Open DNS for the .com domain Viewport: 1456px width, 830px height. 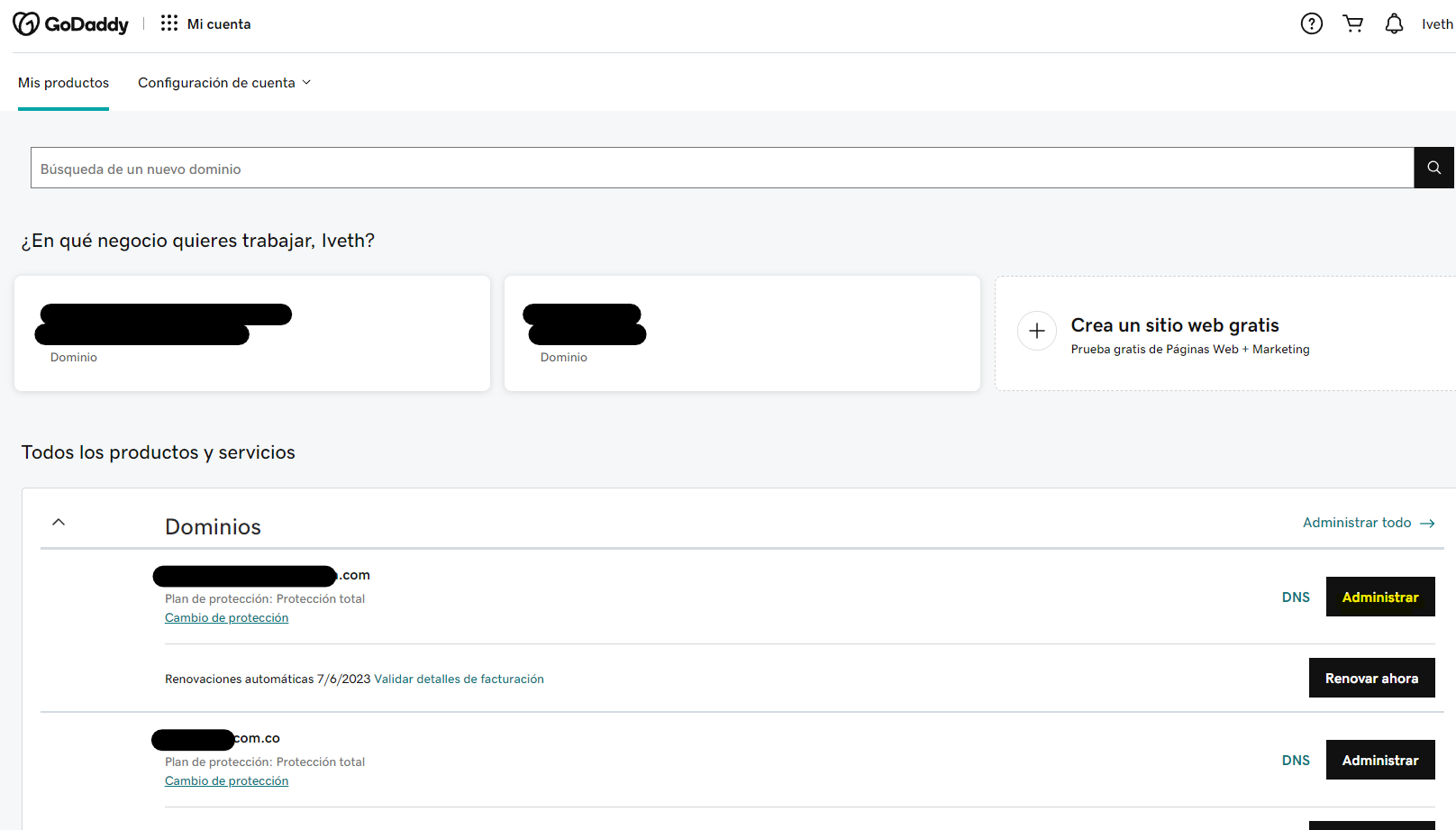tap(1296, 597)
